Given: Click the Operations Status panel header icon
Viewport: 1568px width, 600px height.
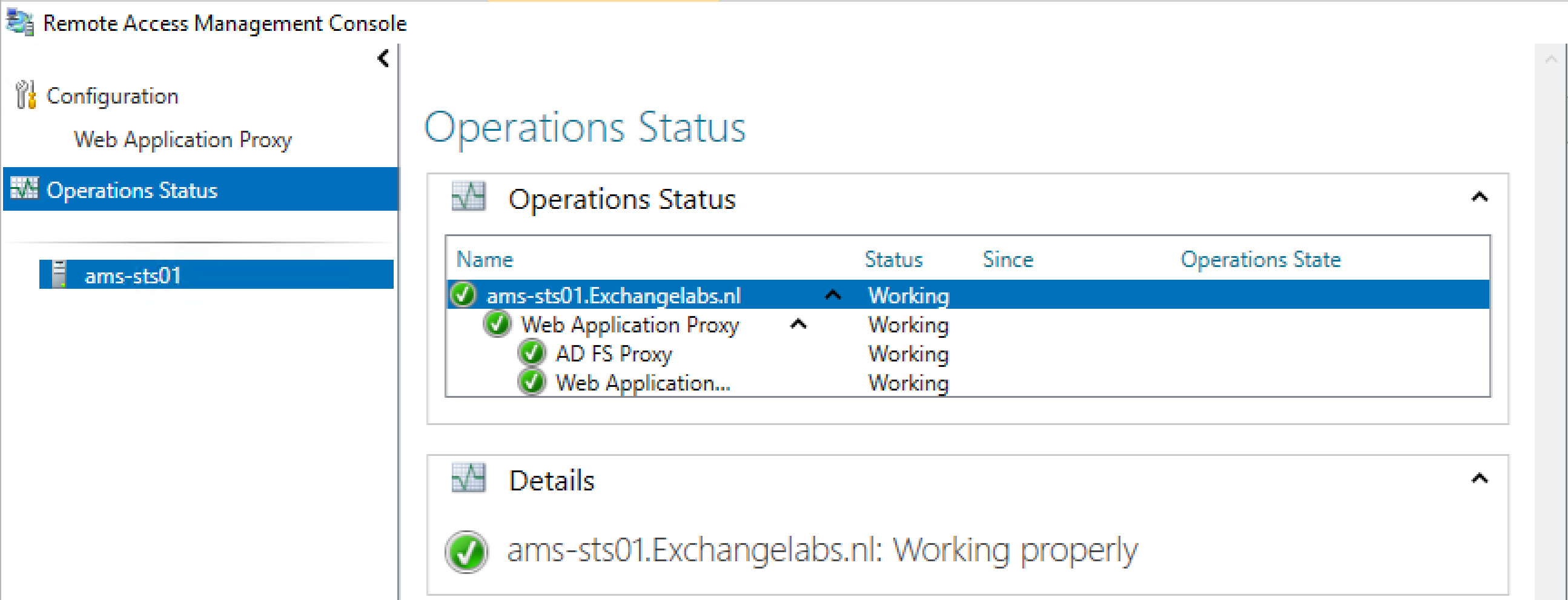Looking at the screenshot, I should click(x=468, y=197).
